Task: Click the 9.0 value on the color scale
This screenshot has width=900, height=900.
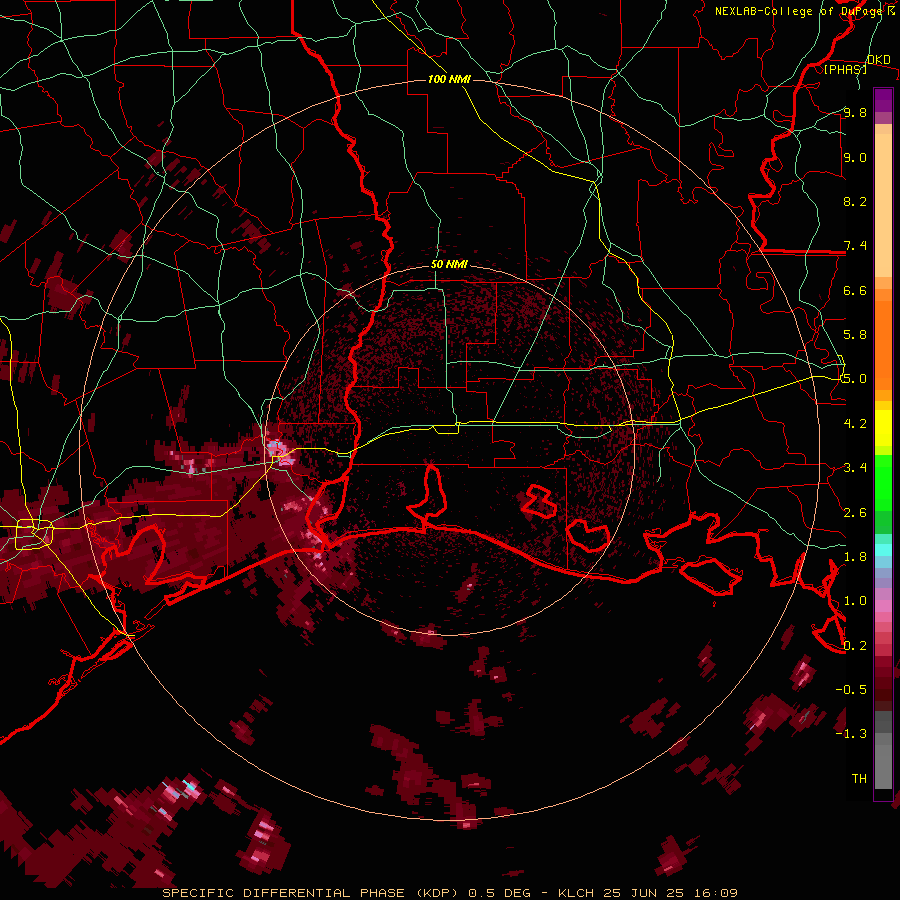Action: pyautogui.click(x=855, y=157)
